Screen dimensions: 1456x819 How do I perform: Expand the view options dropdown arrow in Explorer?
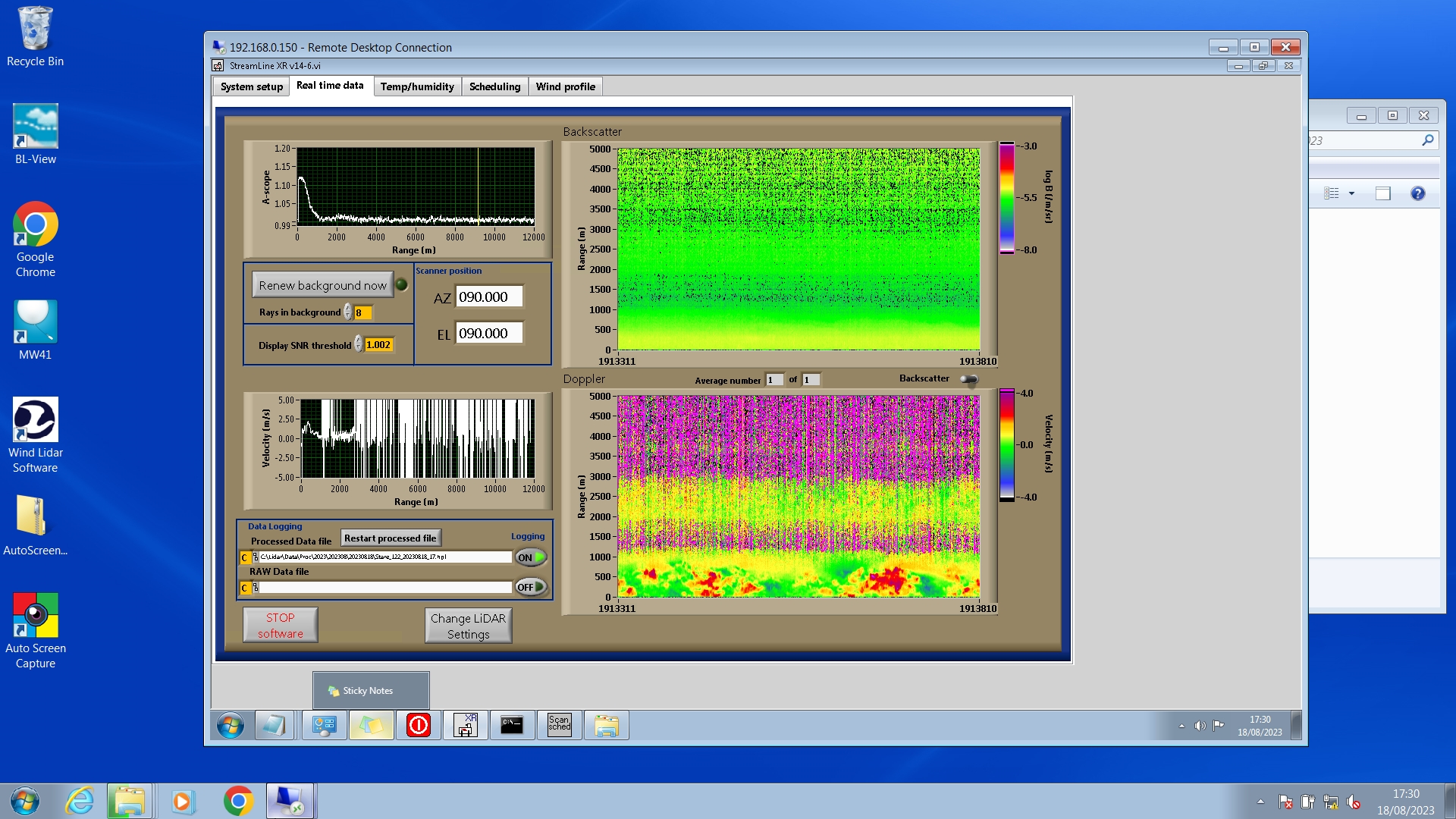tap(1351, 193)
